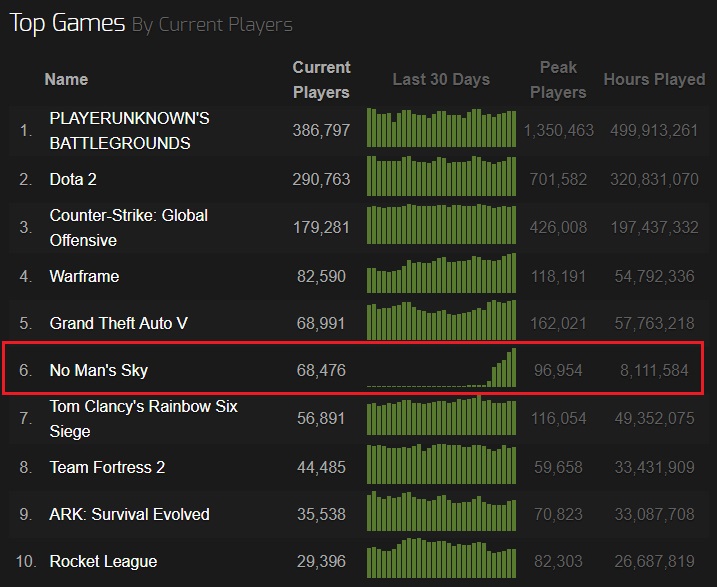Select peak players value 118,191
The image size is (717, 587).
pyautogui.click(x=558, y=276)
